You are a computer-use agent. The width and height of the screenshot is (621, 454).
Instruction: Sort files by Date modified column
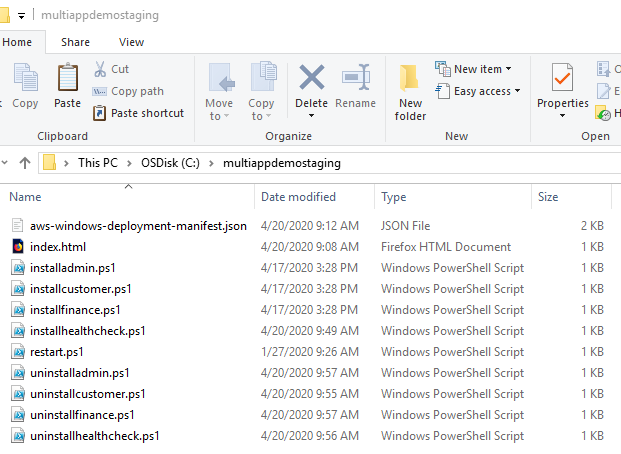click(298, 197)
